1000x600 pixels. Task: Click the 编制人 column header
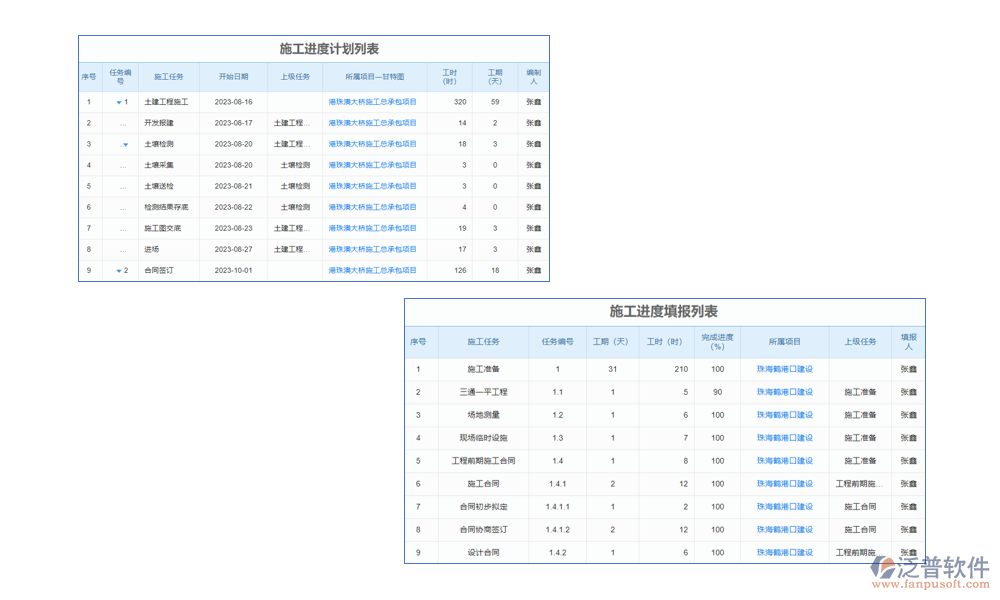534,77
